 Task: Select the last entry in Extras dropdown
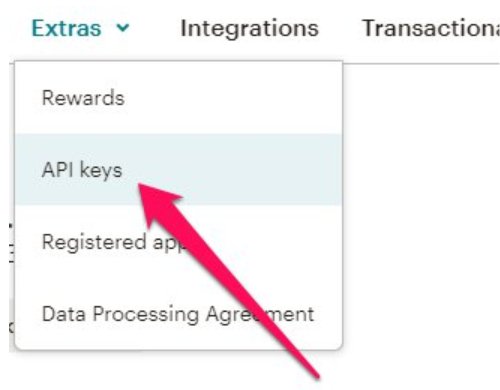[178, 314]
